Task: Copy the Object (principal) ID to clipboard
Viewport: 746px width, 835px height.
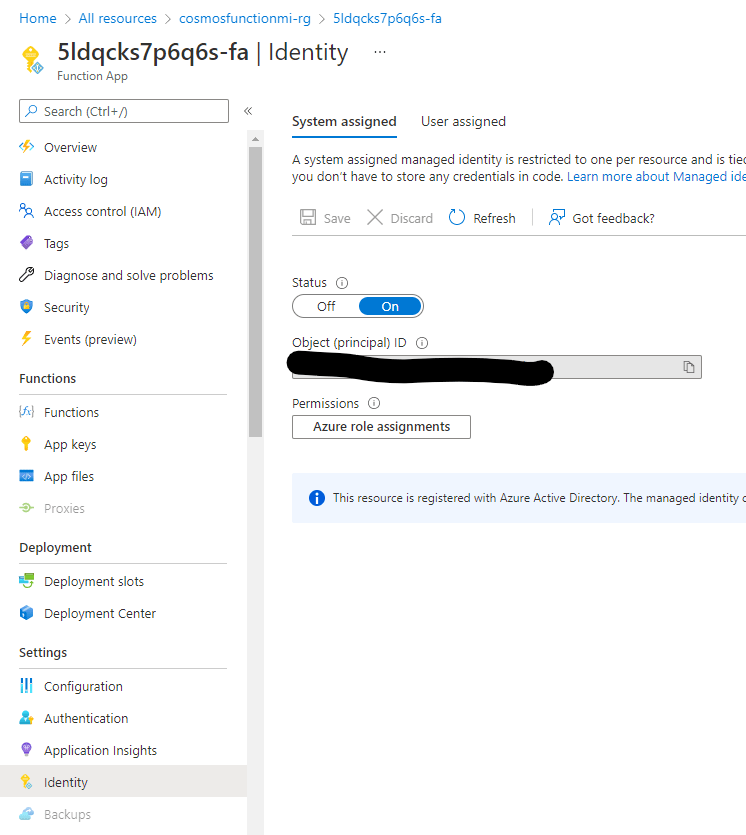Action: (x=688, y=367)
